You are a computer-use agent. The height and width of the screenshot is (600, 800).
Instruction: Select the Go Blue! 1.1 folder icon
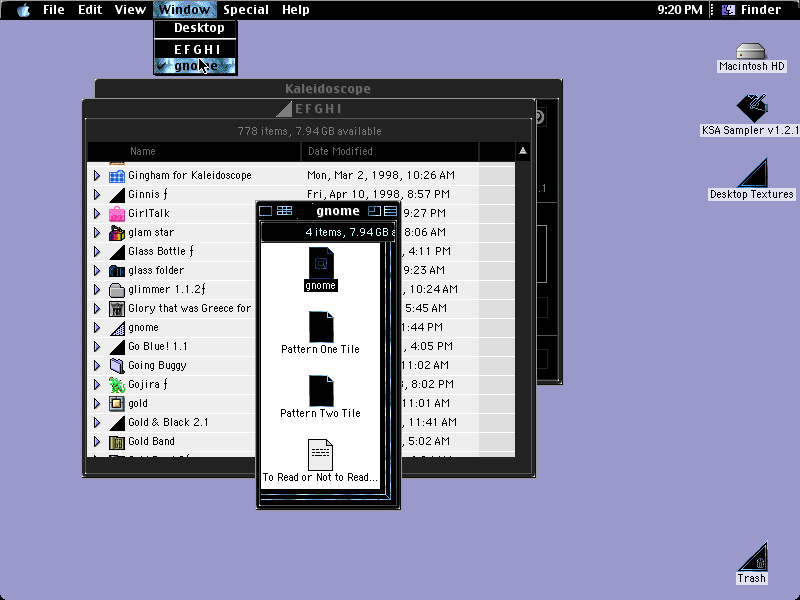117,347
